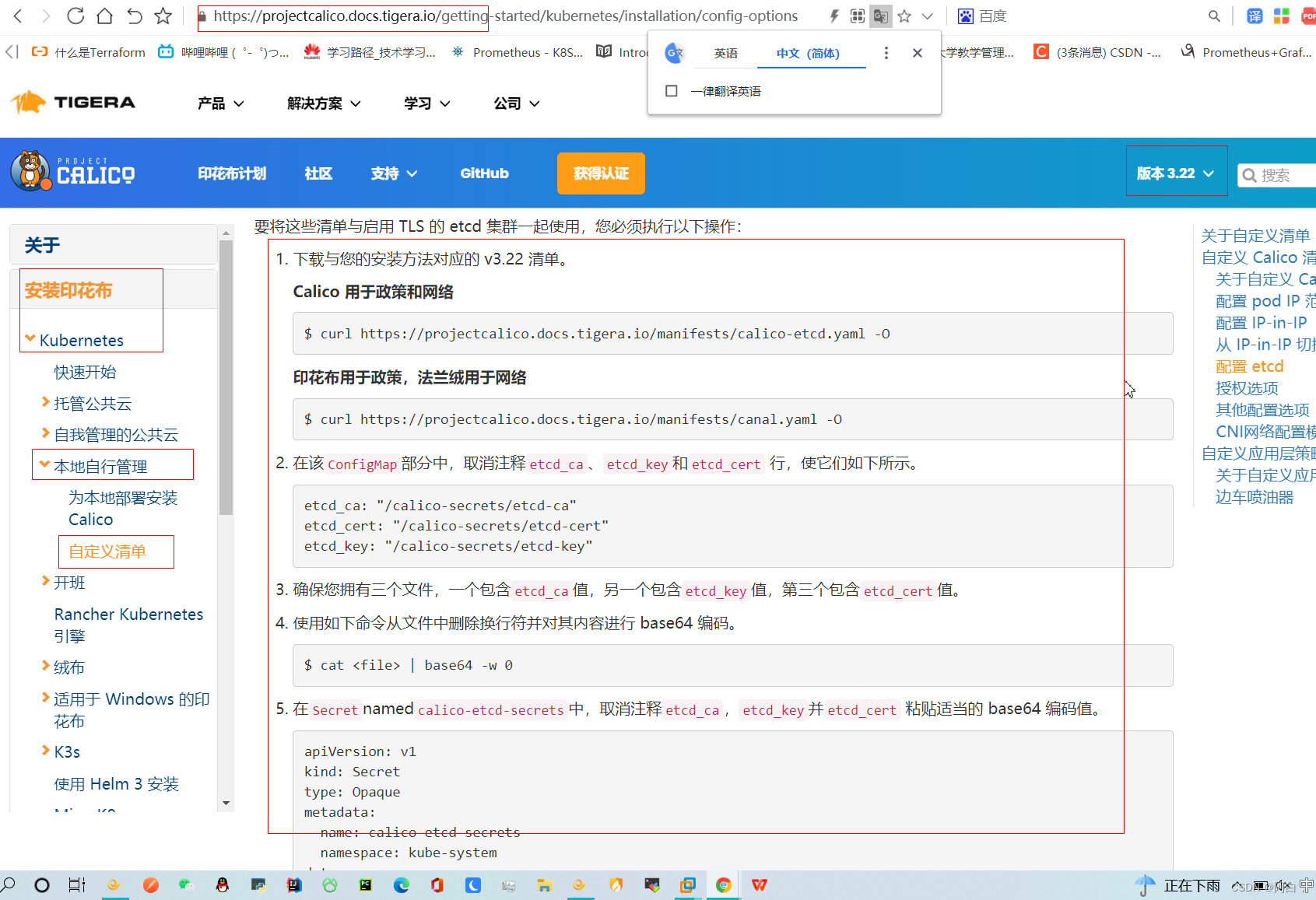
Task: Click the translate page icon in address bar
Action: (881, 16)
